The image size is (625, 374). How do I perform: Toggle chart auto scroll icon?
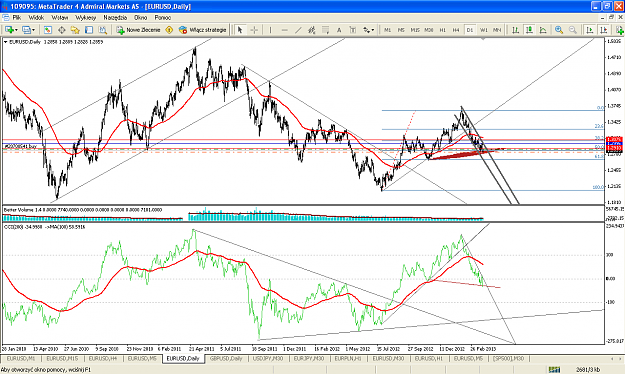tap(590, 30)
